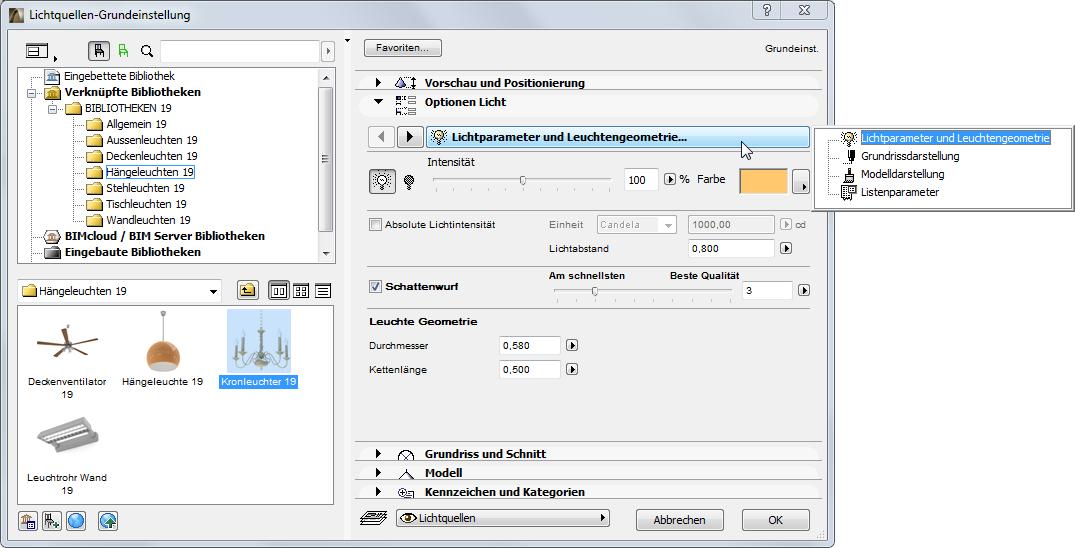Click the Abbrechen button
1075x548 pixels.
[x=679, y=520]
